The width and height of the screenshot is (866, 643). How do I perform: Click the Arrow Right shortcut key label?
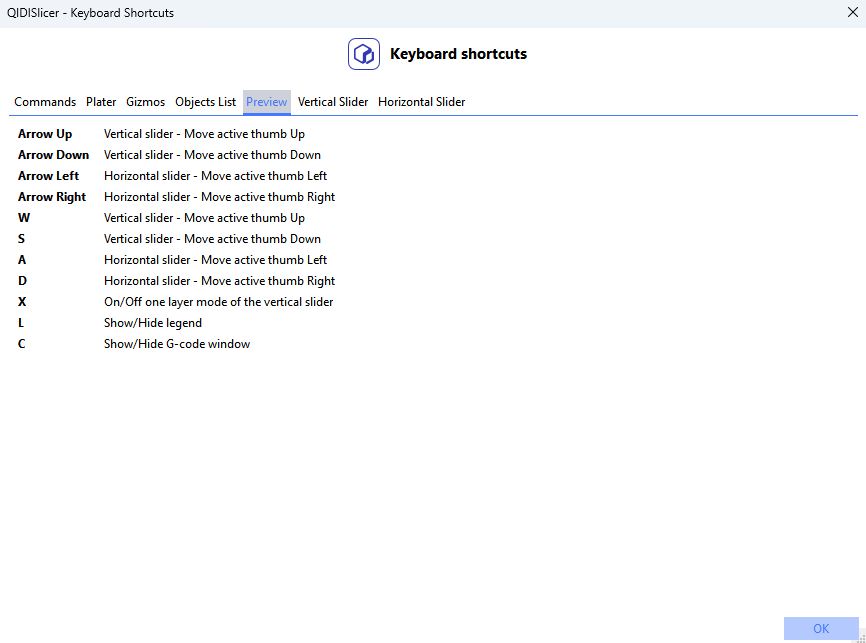click(52, 197)
